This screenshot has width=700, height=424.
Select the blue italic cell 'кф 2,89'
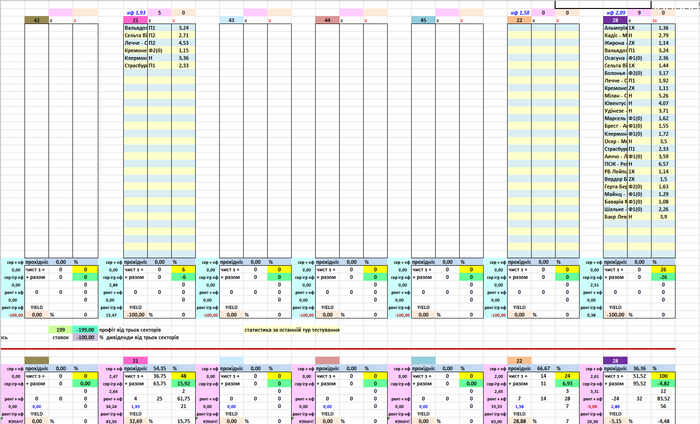tap(616, 13)
